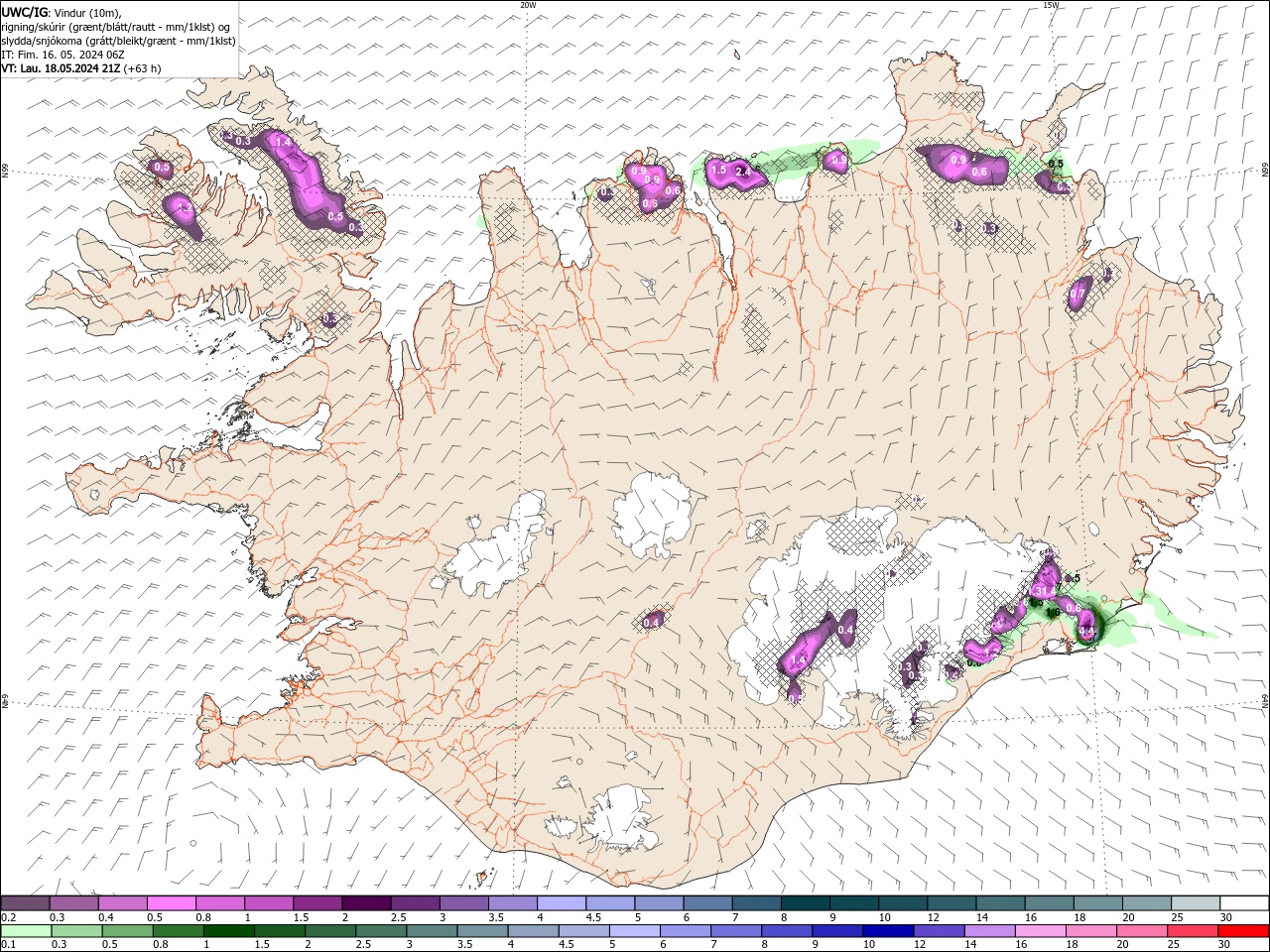
Task: Click the '1.4' value over the southern glacier
Action: point(797,659)
